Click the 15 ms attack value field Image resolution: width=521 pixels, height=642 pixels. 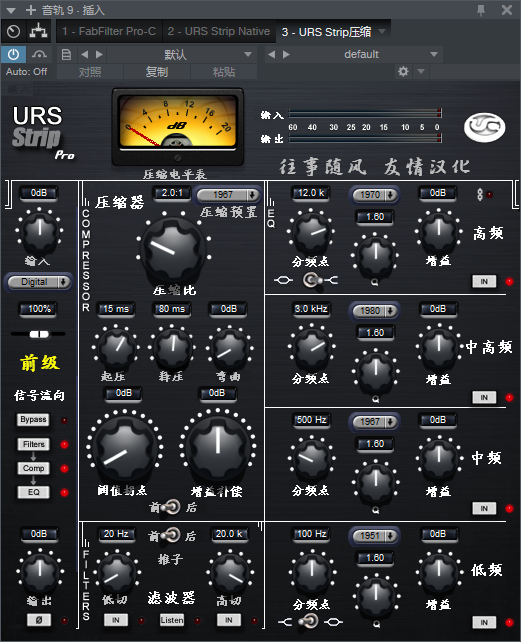coord(116,309)
